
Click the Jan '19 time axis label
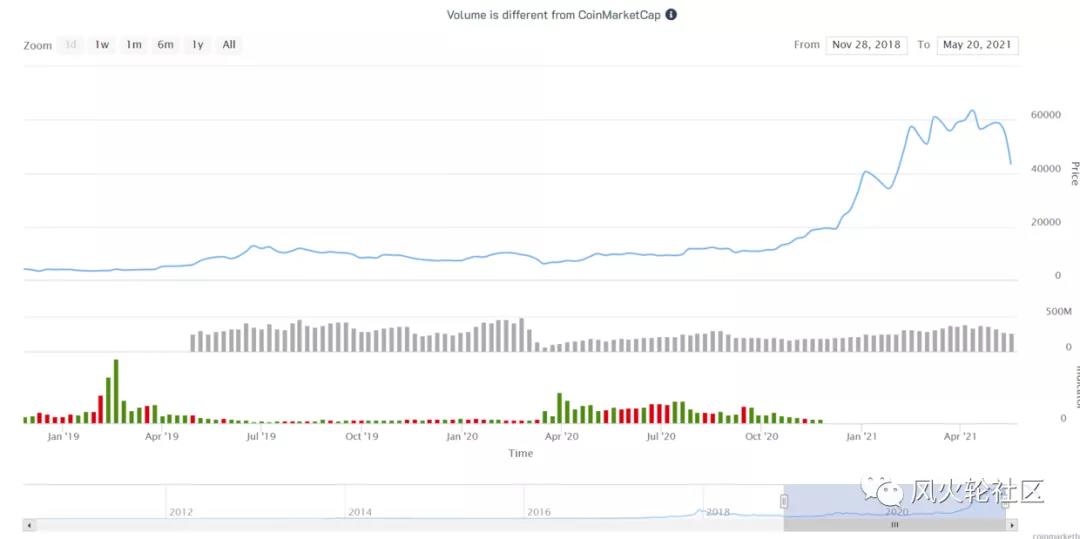point(63,436)
